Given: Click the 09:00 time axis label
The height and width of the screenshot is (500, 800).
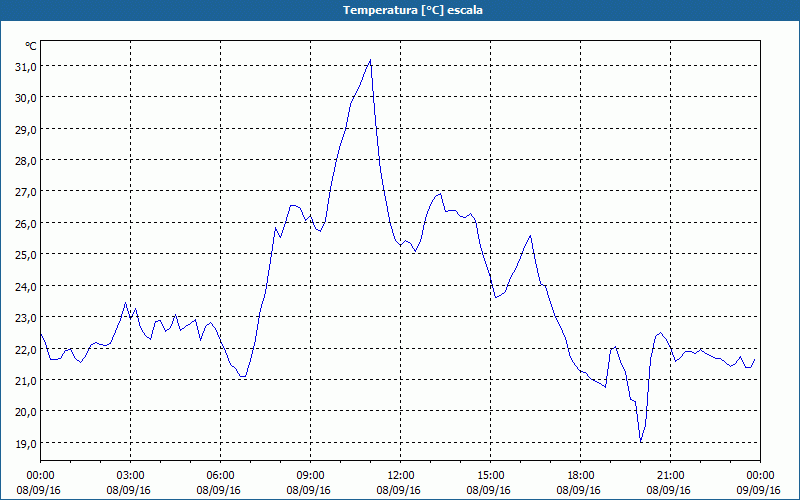Looking at the screenshot, I should tap(310, 476).
